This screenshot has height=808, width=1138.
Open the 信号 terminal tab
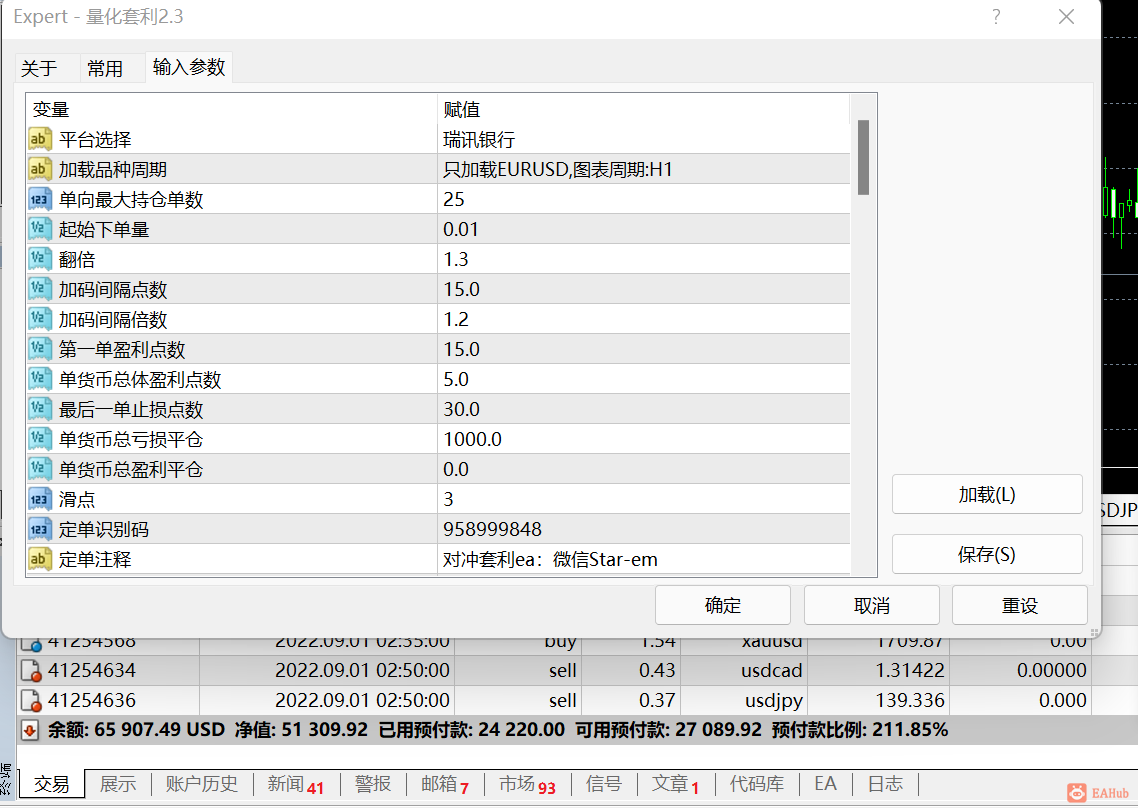click(x=604, y=784)
